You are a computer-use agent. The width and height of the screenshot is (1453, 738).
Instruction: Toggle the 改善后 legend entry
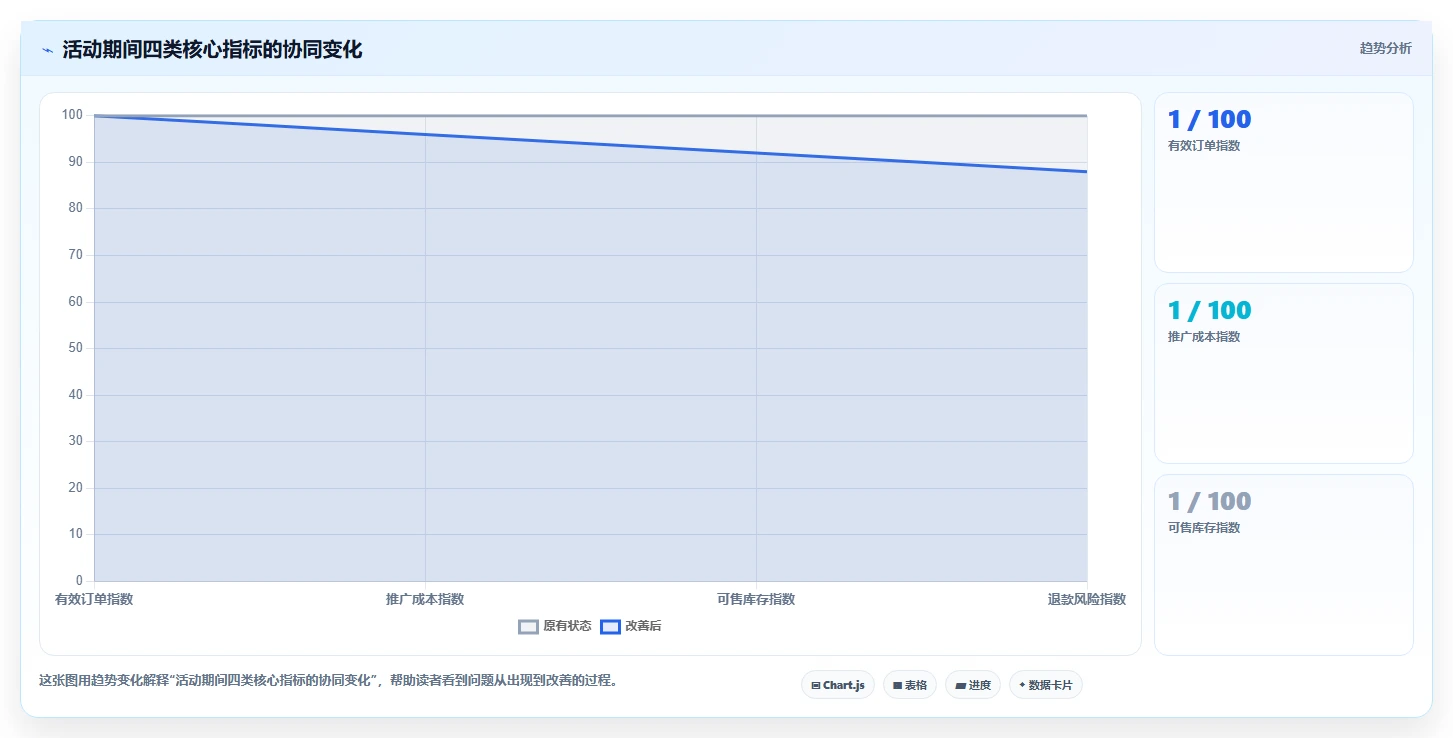point(631,626)
